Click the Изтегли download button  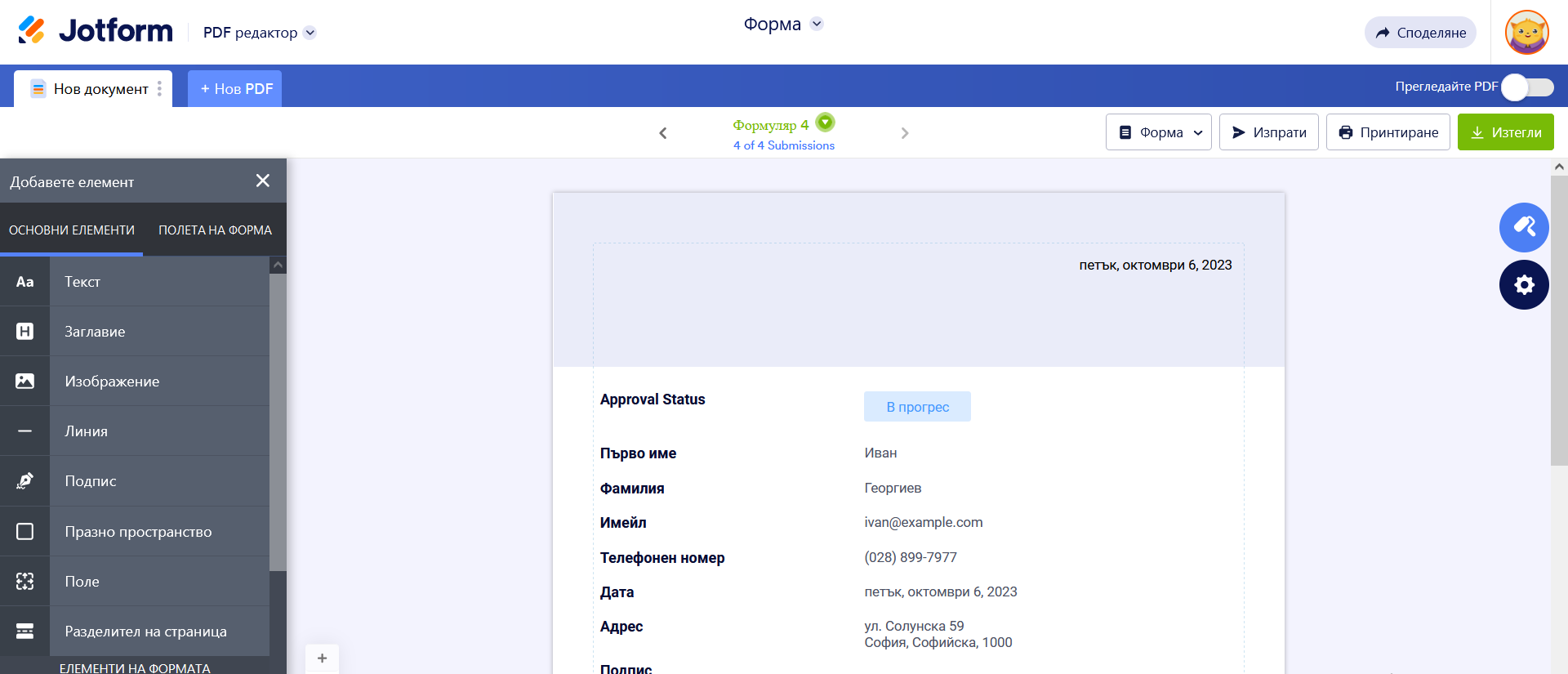tap(1505, 132)
